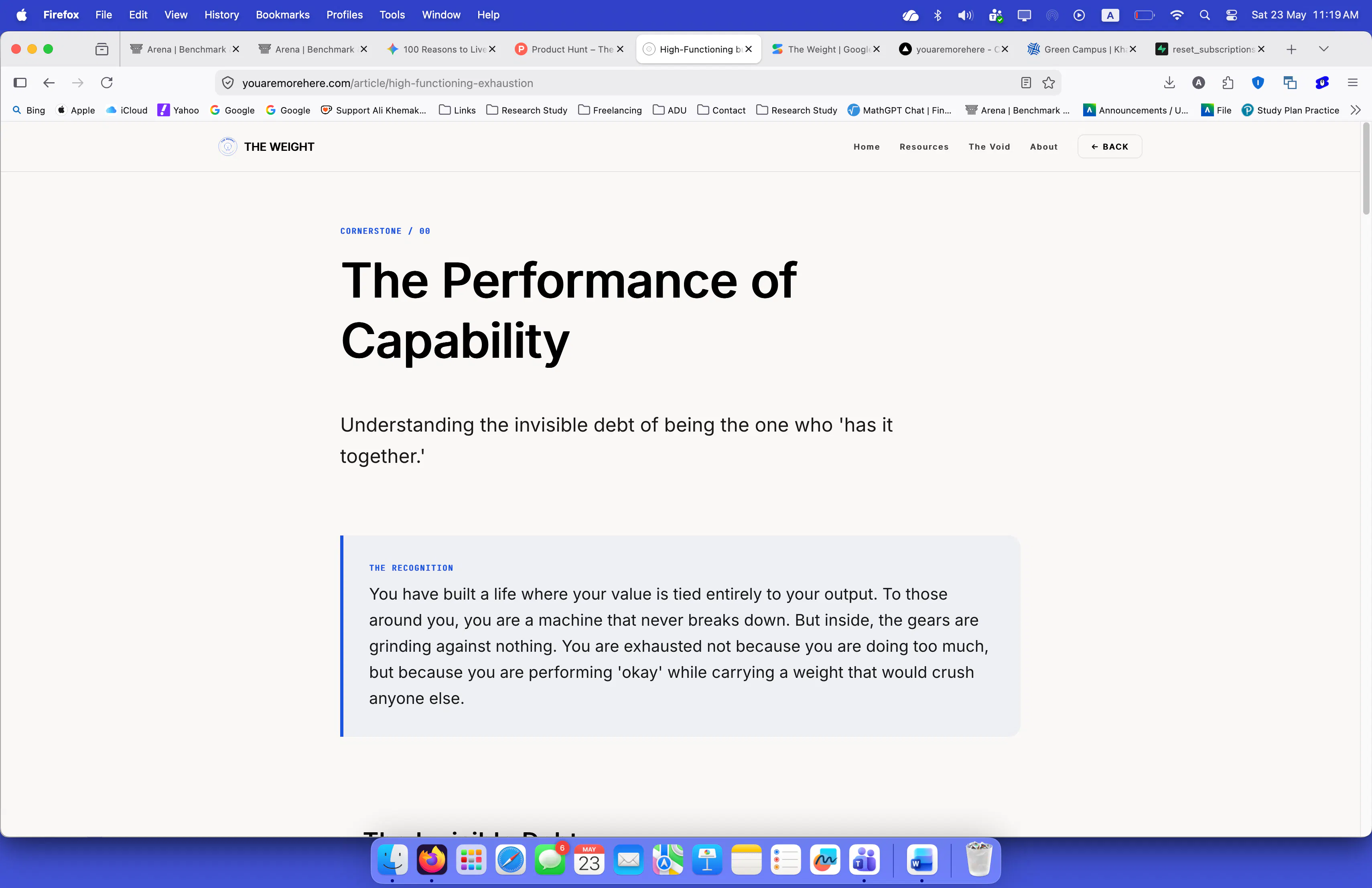This screenshot has height=888, width=1372.
Task: Click the Firefox back arrow
Action: (x=49, y=83)
